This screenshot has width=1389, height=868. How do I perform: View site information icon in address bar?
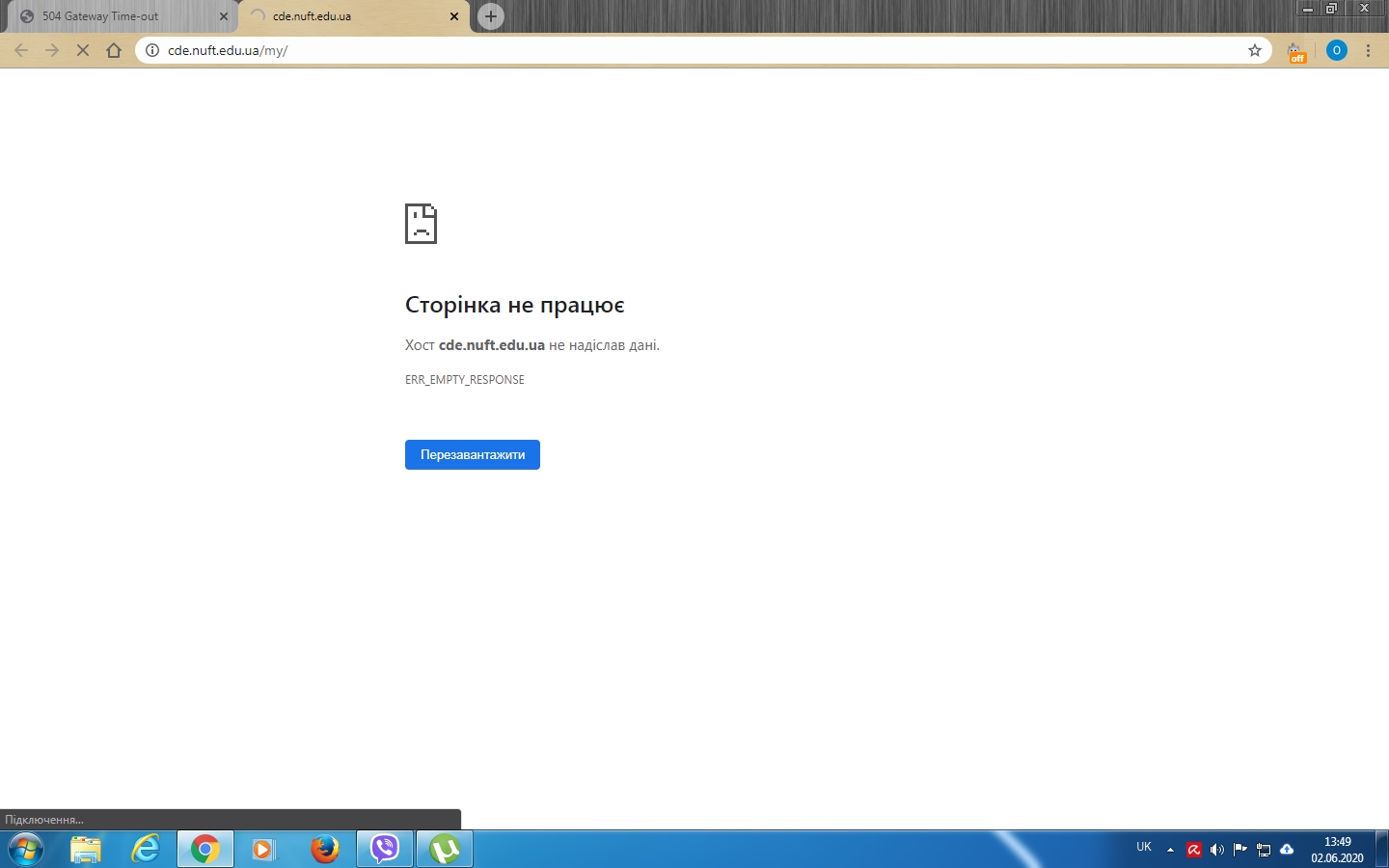152,50
